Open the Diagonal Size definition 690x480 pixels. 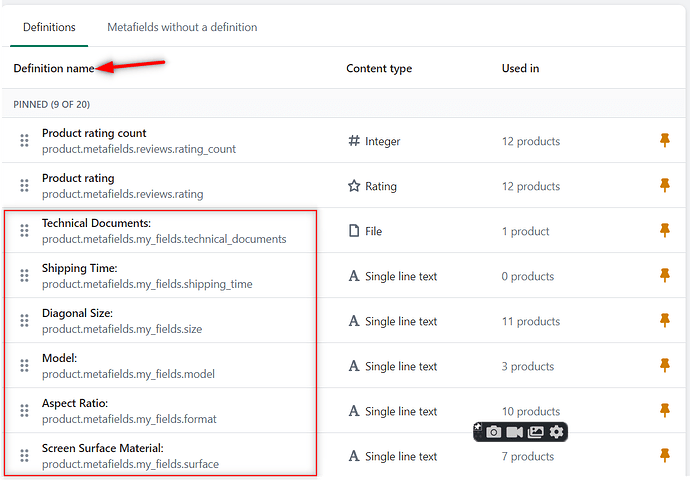pos(77,313)
